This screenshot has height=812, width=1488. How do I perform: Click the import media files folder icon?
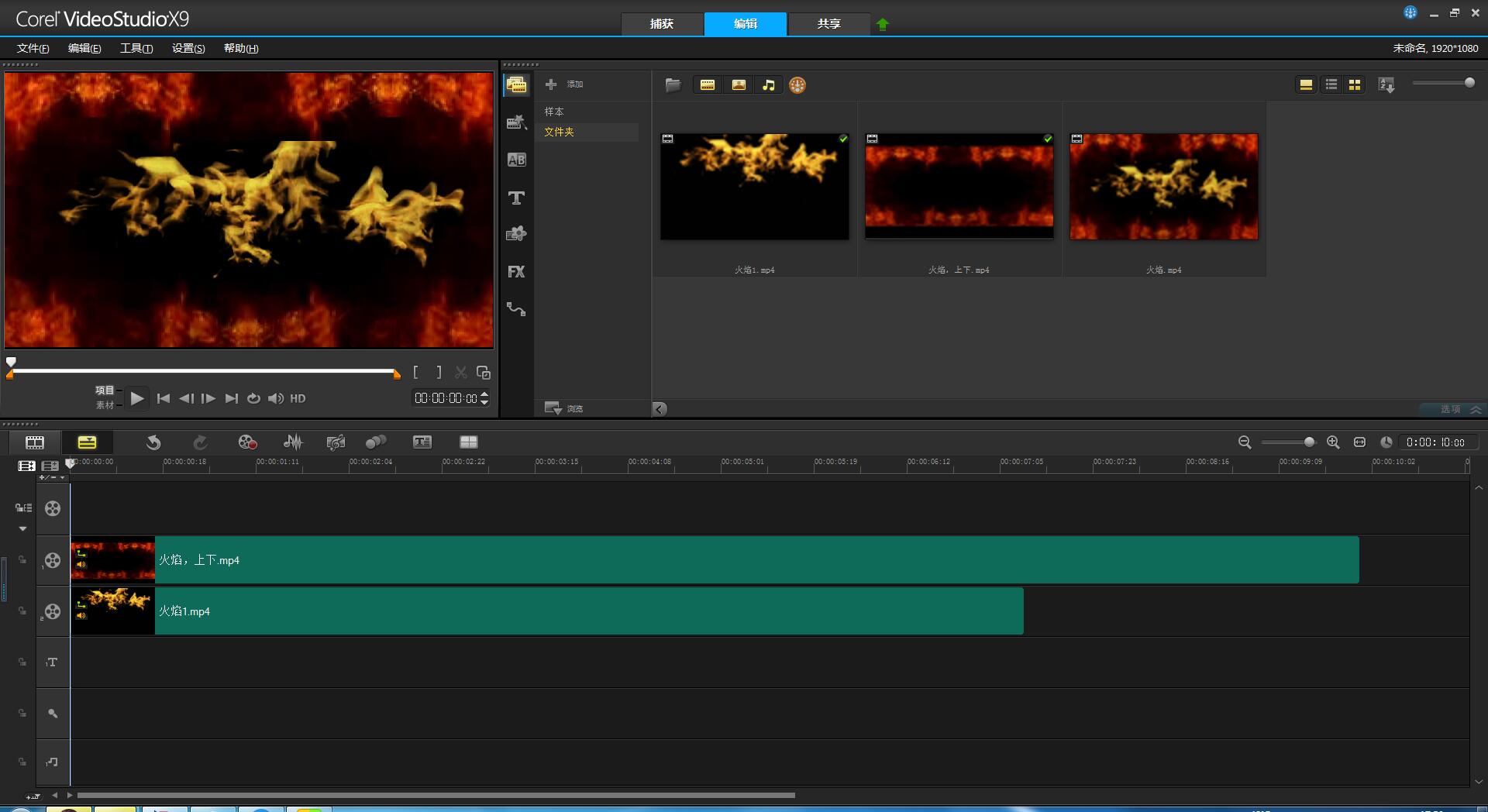click(673, 85)
